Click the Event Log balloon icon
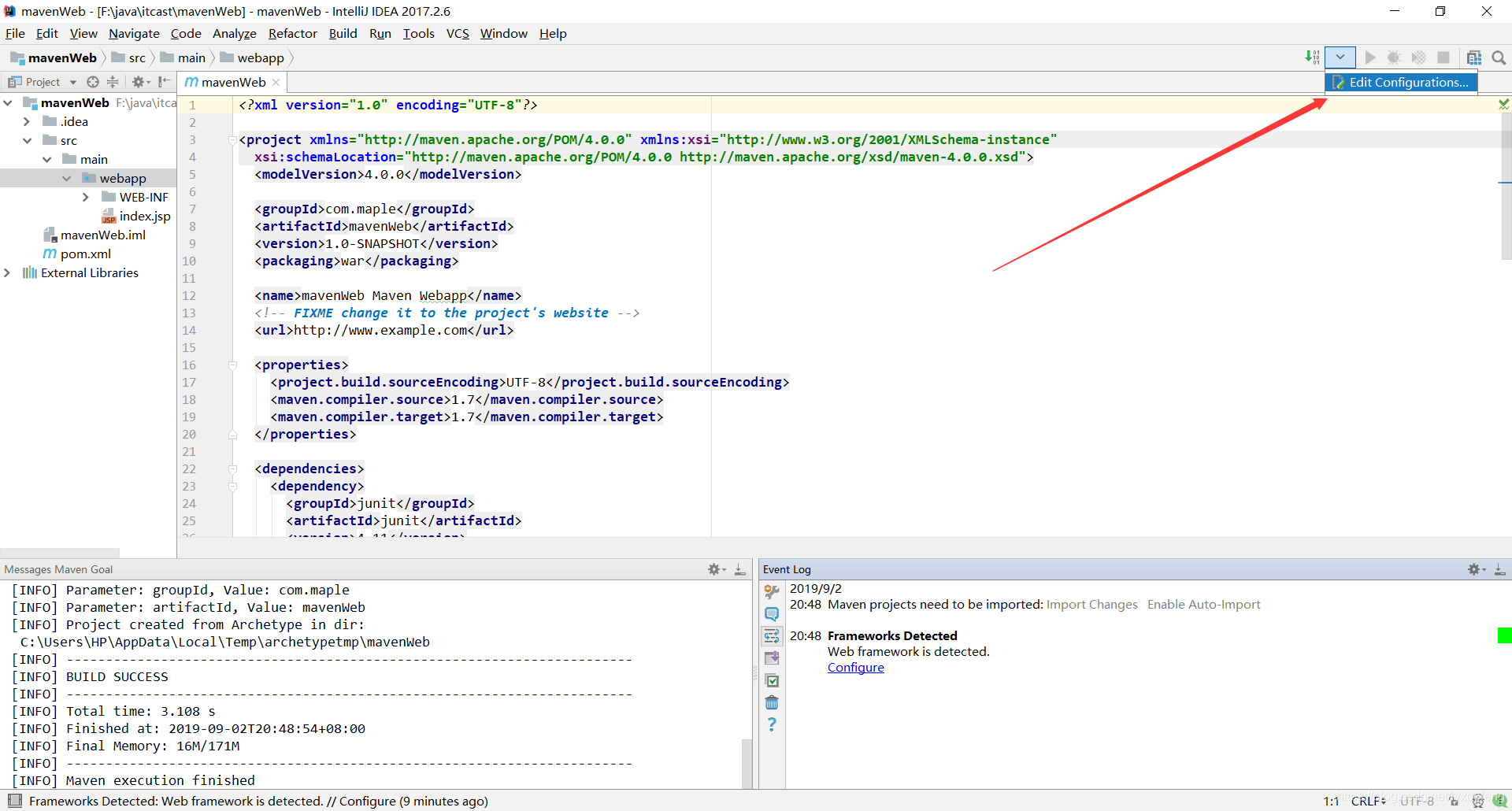 [x=772, y=613]
